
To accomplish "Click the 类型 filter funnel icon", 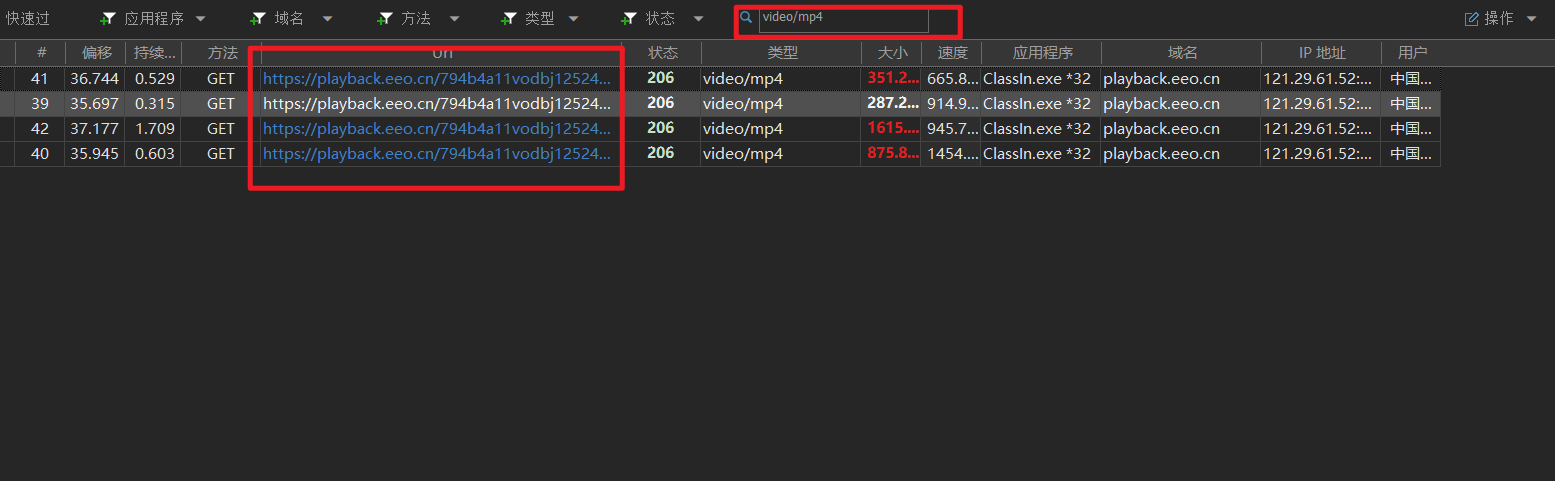I will coord(509,19).
